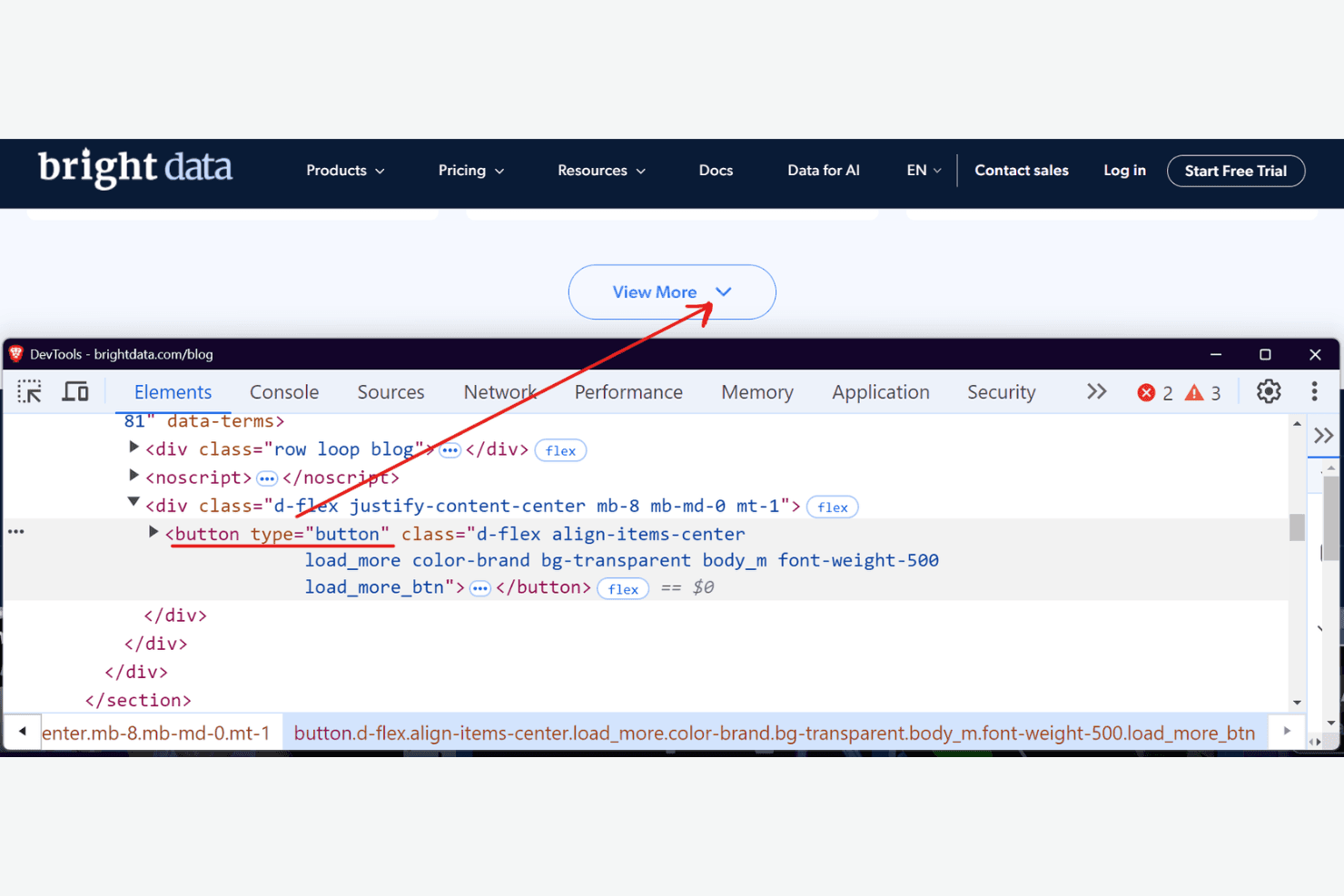Open the Performance tab
Viewport: 1344px width, 896px height.
pyautogui.click(x=628, y=392)
